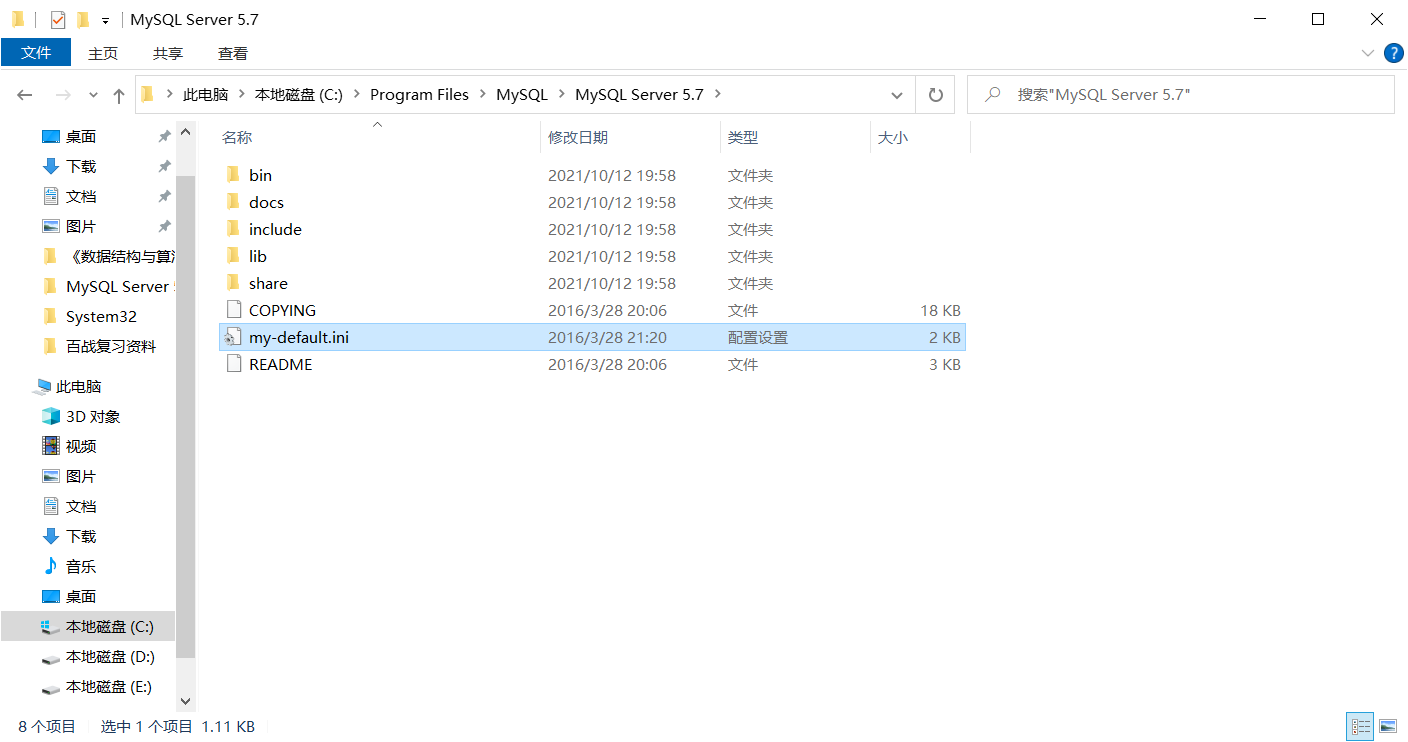The image size is (1408, 742).
Task: Click navigation pane scrollbar up arrow
Action: click(185, 131)
